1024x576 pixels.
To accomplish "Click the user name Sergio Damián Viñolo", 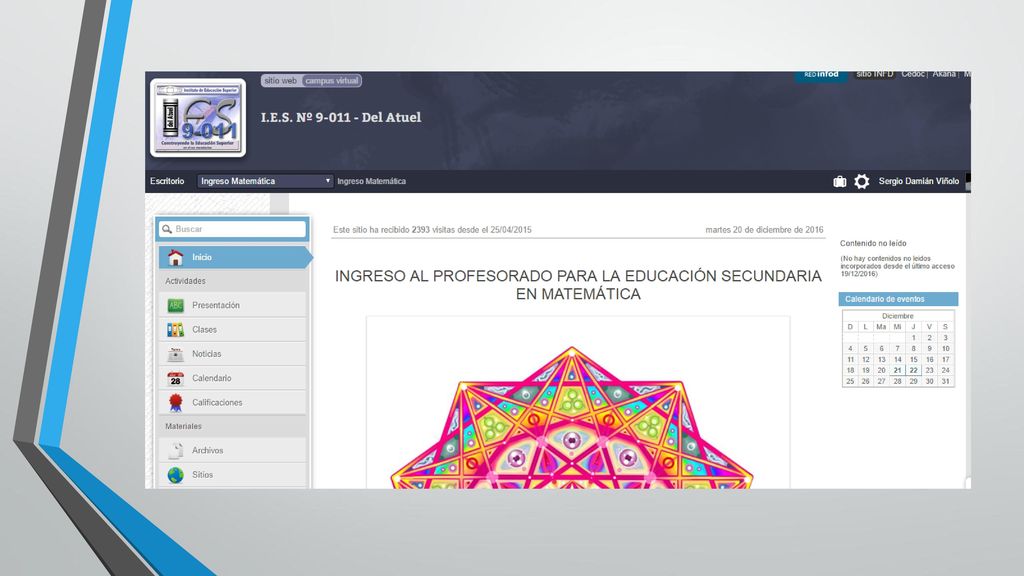I will pyautogui.click(x=918, y=182).
